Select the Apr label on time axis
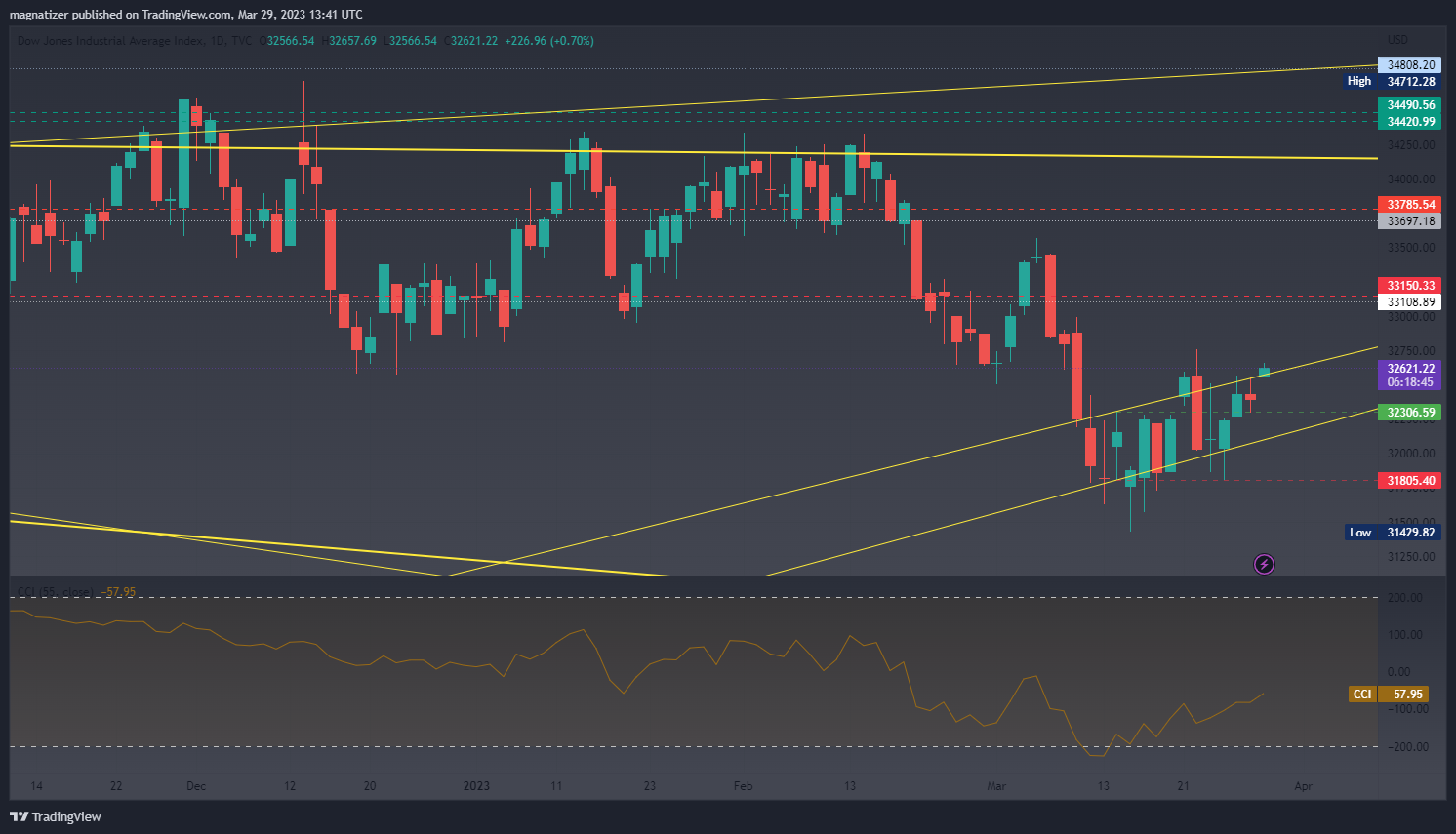The height and width of the screenshot is (834, 1456). coord(1303,786)
